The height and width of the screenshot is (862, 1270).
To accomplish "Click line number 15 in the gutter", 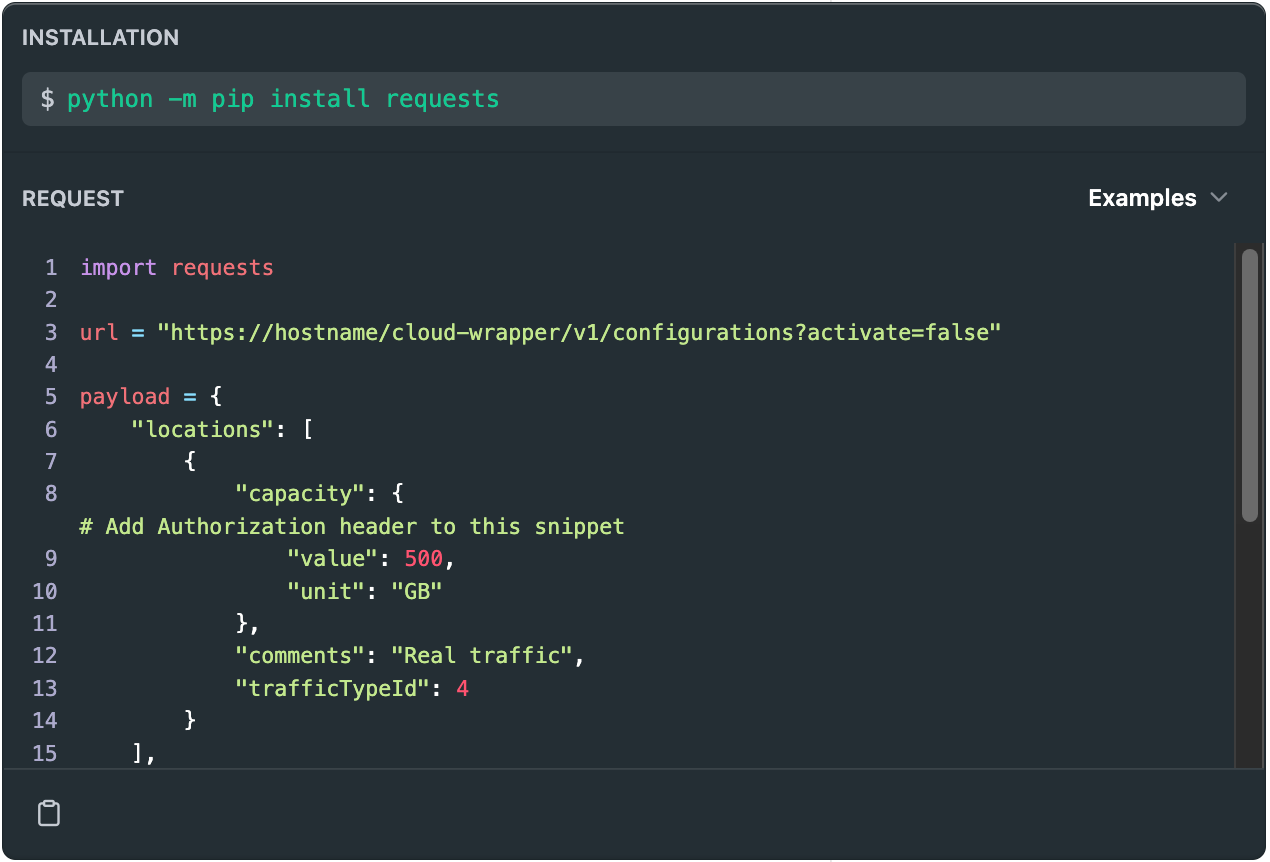I will pyautogui.click(x=45, y=752).
